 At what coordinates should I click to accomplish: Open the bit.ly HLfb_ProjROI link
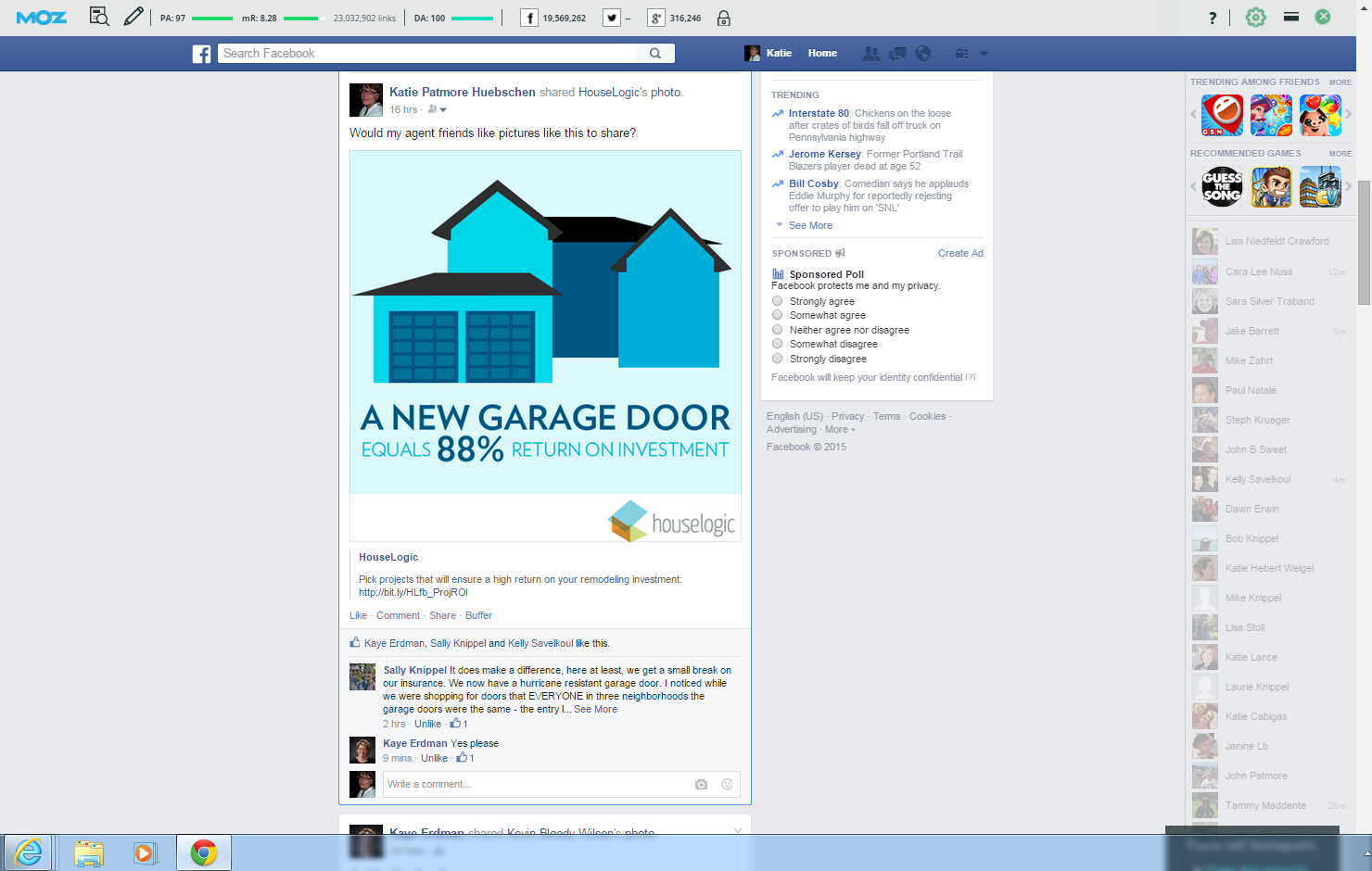(x=413, y=592)
